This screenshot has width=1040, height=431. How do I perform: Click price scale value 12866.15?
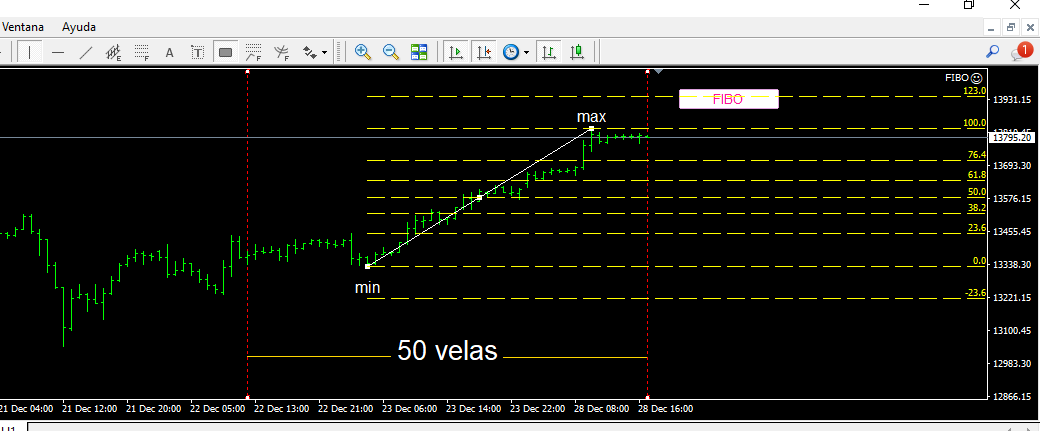(x=1012, y=397)
